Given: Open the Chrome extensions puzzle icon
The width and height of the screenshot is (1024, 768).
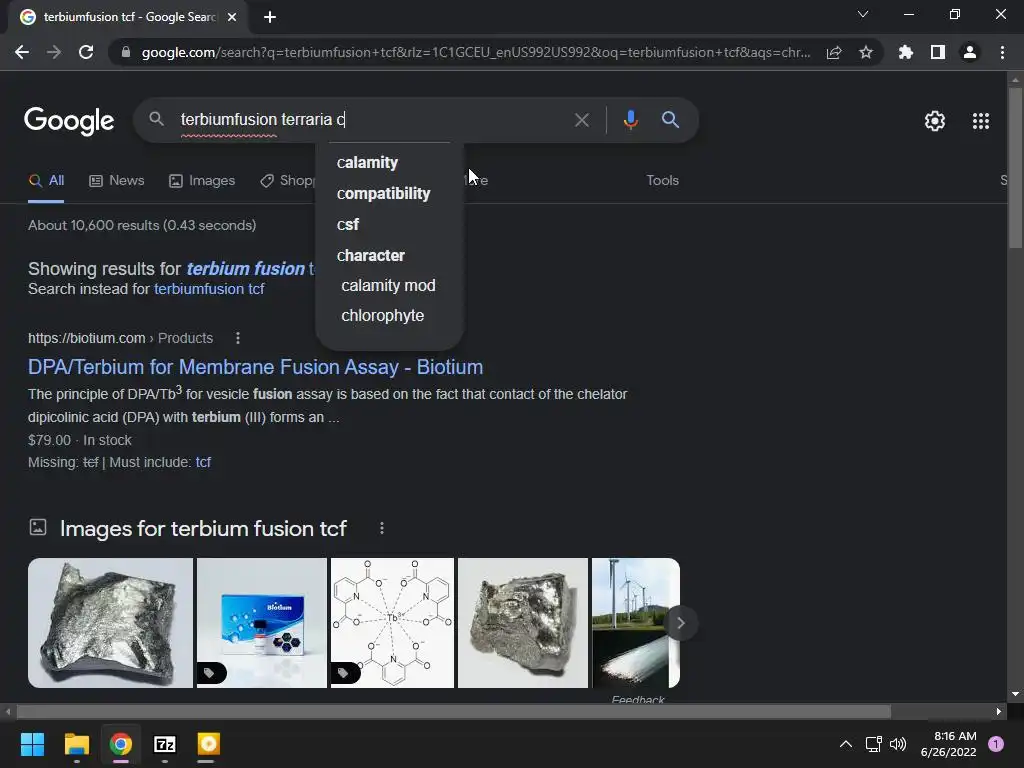Looking at the screenshot, I should click(906, 52).
